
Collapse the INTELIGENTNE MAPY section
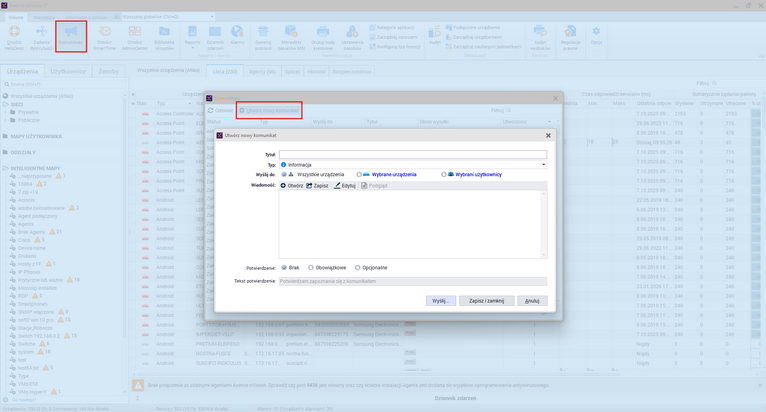point(5,168)
